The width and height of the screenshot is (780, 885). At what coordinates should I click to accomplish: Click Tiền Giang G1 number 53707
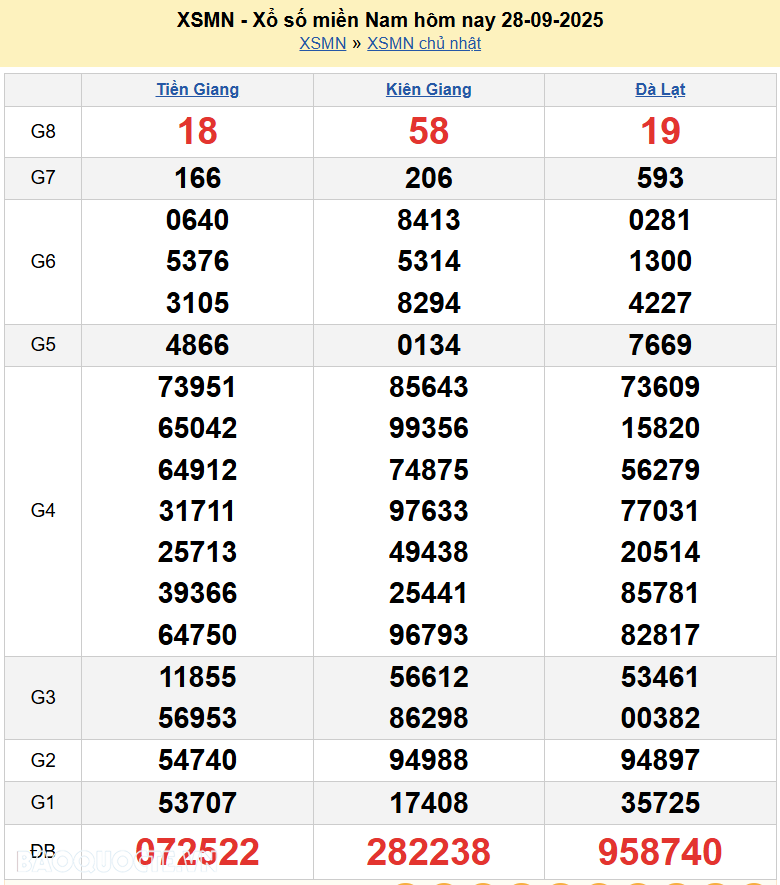point(198,802)
